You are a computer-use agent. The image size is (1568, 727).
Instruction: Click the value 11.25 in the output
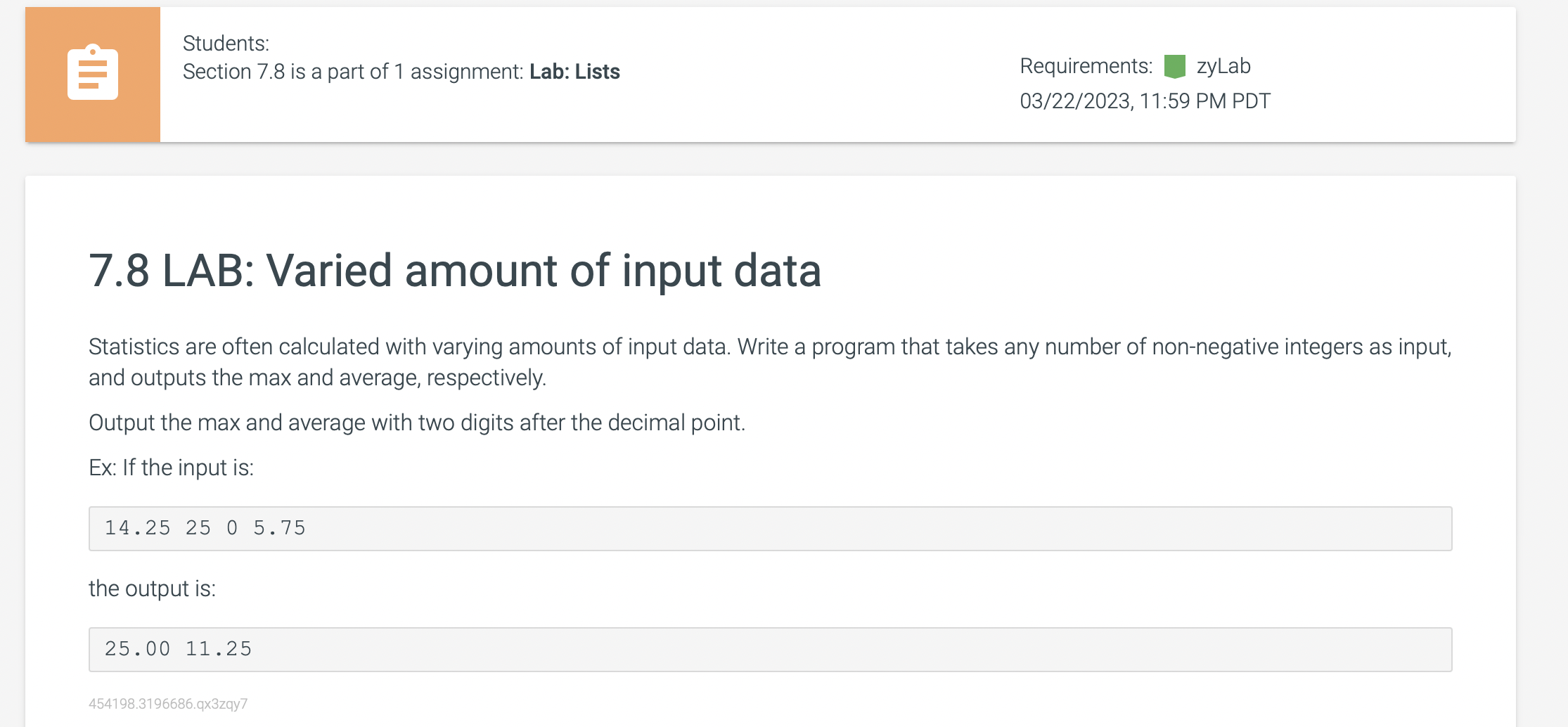(x=219, y=649)
